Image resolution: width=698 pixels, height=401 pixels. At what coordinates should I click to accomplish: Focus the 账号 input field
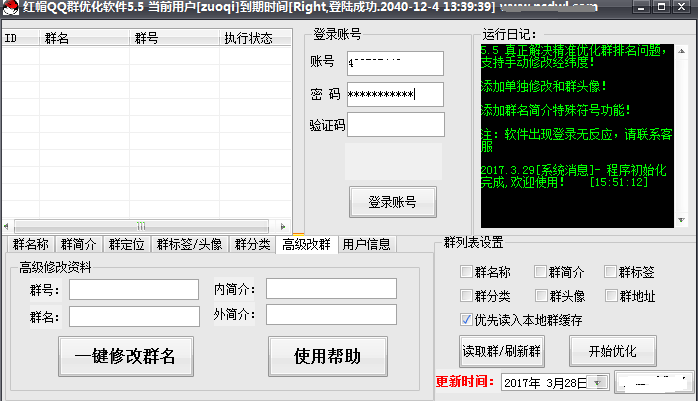point(395,63)
